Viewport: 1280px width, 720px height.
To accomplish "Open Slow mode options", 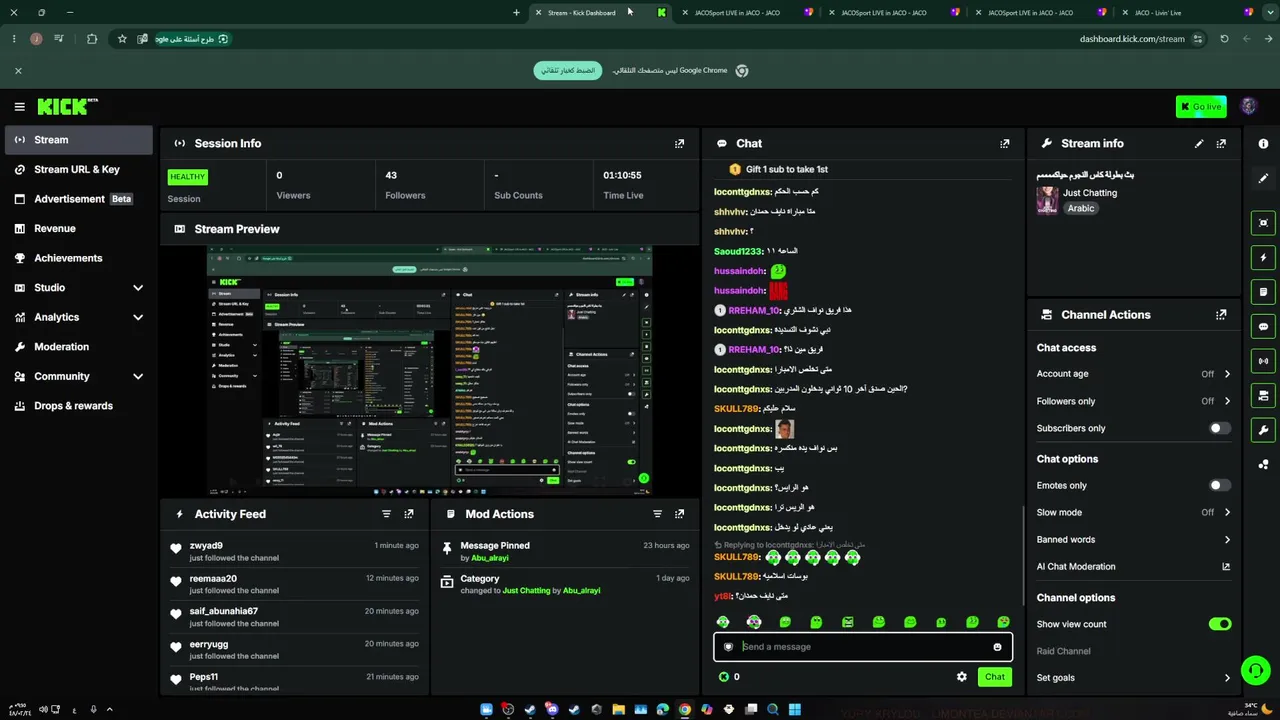I will pyautogui.click(x=1134, y=512).
